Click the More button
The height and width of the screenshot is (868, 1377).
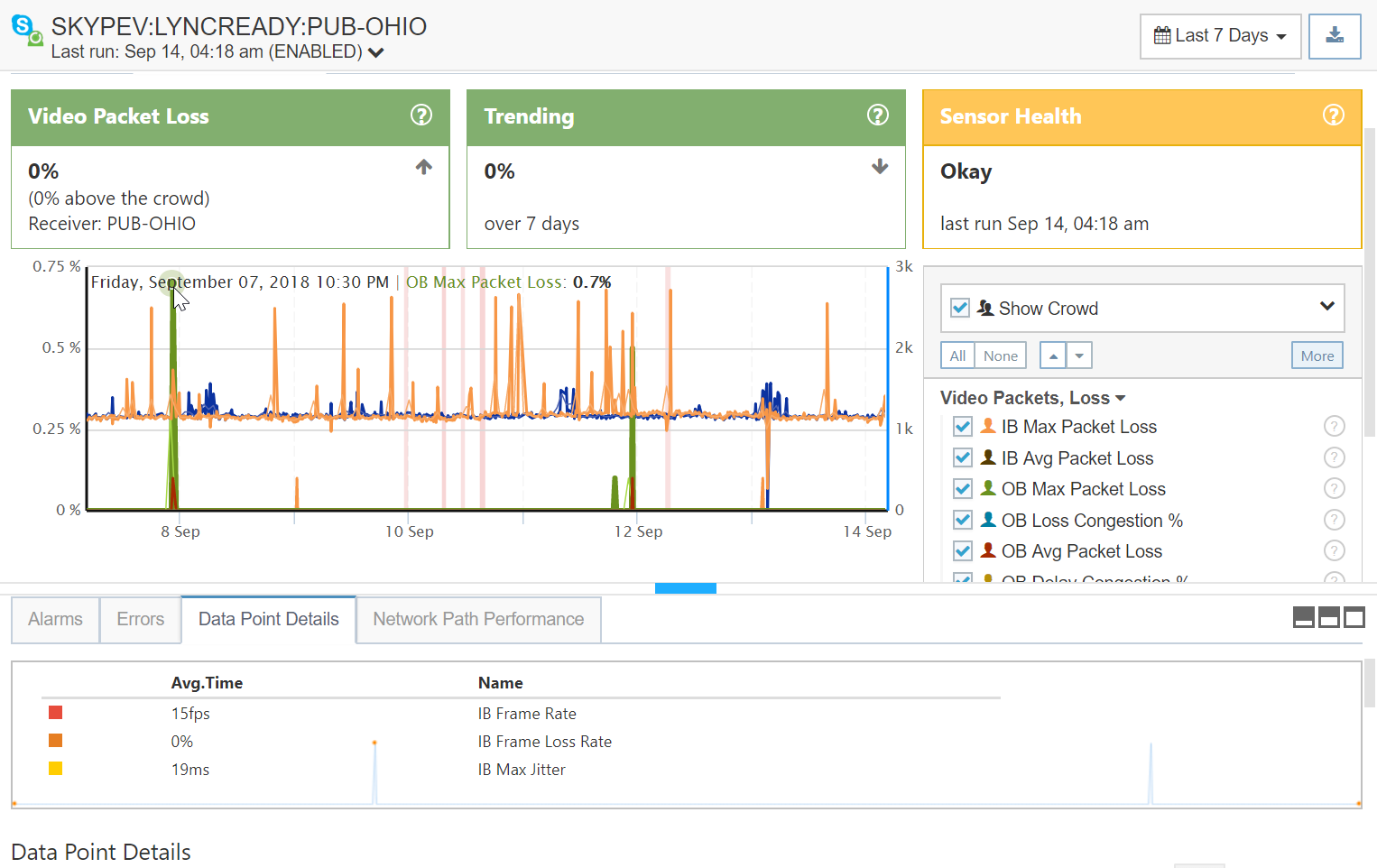pos(1317,356)
